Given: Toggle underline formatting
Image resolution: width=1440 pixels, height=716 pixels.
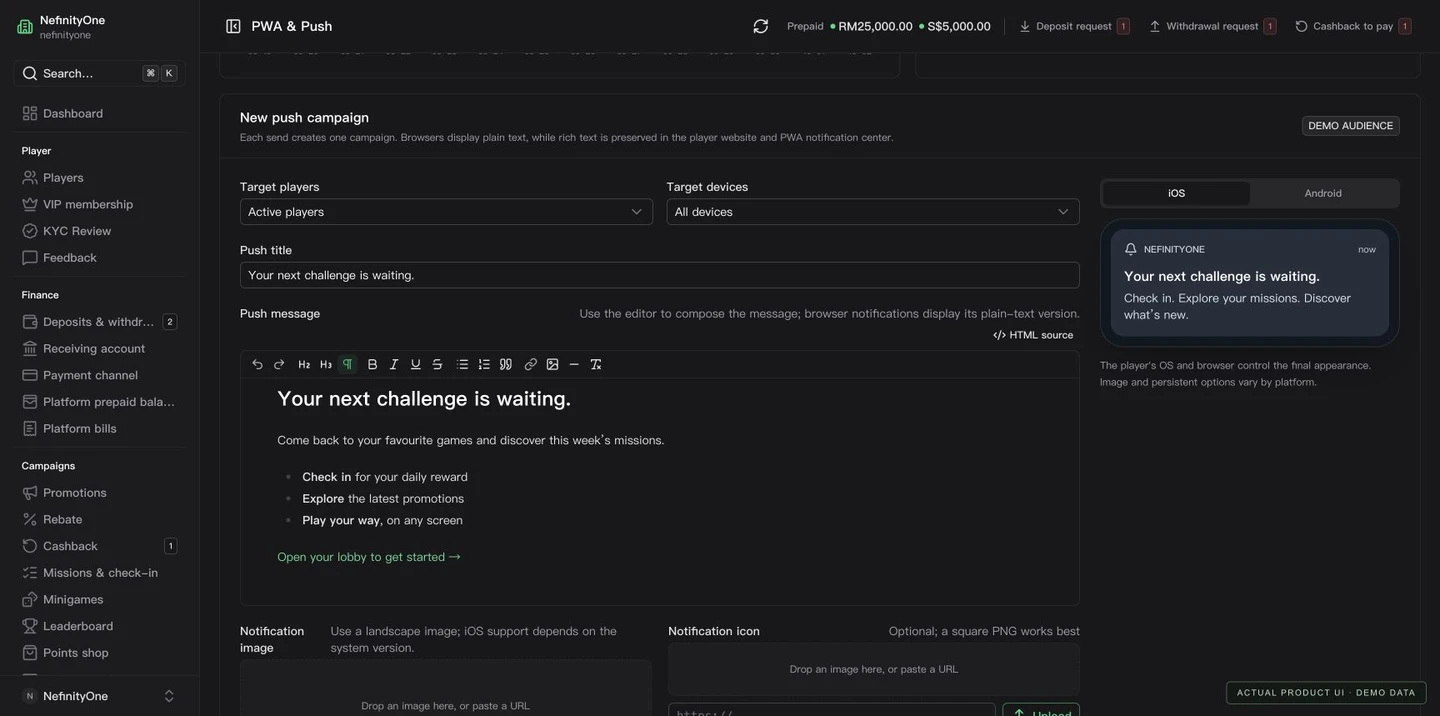Looking at the screenshot, I should click(x=416, y=365).
